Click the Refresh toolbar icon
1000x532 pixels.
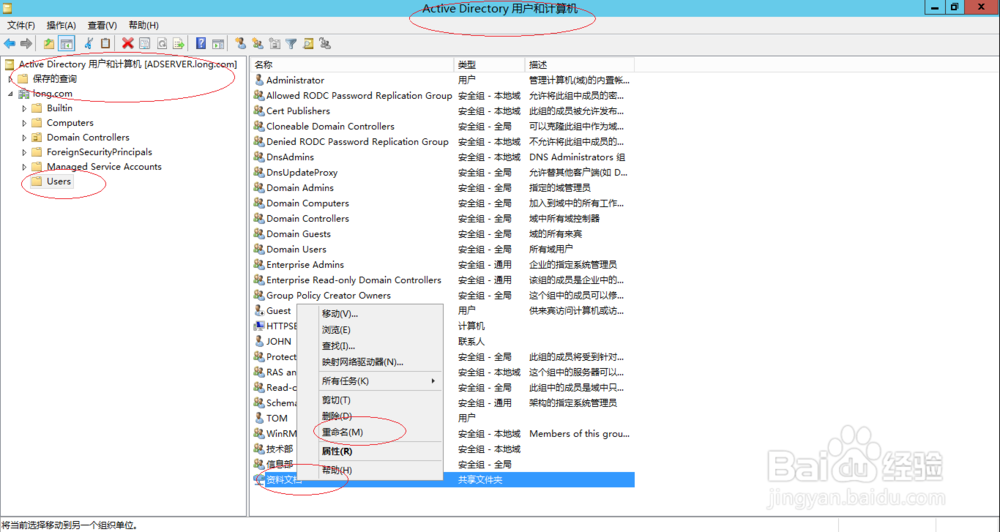click(x=162, y=43)
